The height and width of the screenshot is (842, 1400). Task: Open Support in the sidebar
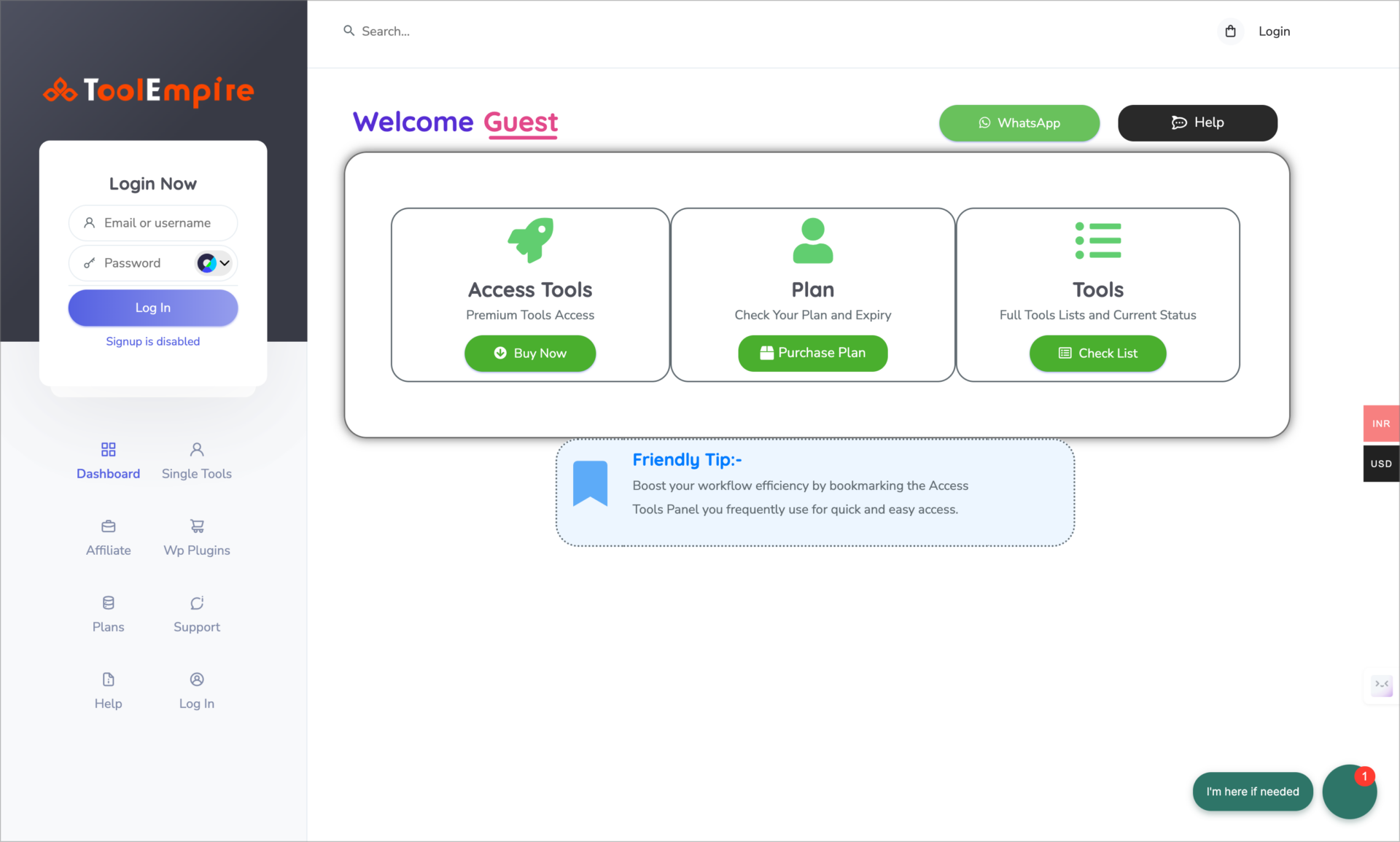click(197, 614)
